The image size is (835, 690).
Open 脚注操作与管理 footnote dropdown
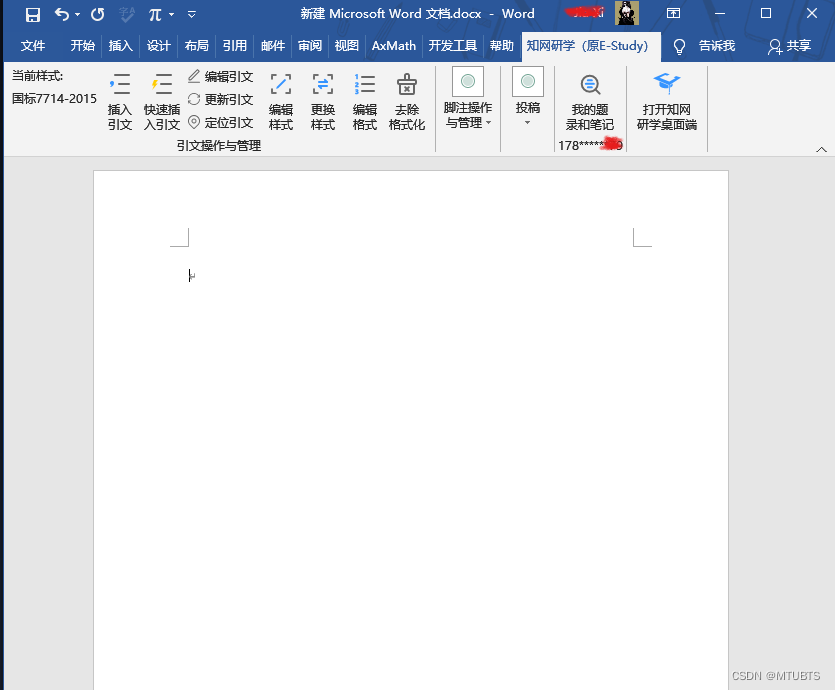pyautogui.click(x=468, y=99)
